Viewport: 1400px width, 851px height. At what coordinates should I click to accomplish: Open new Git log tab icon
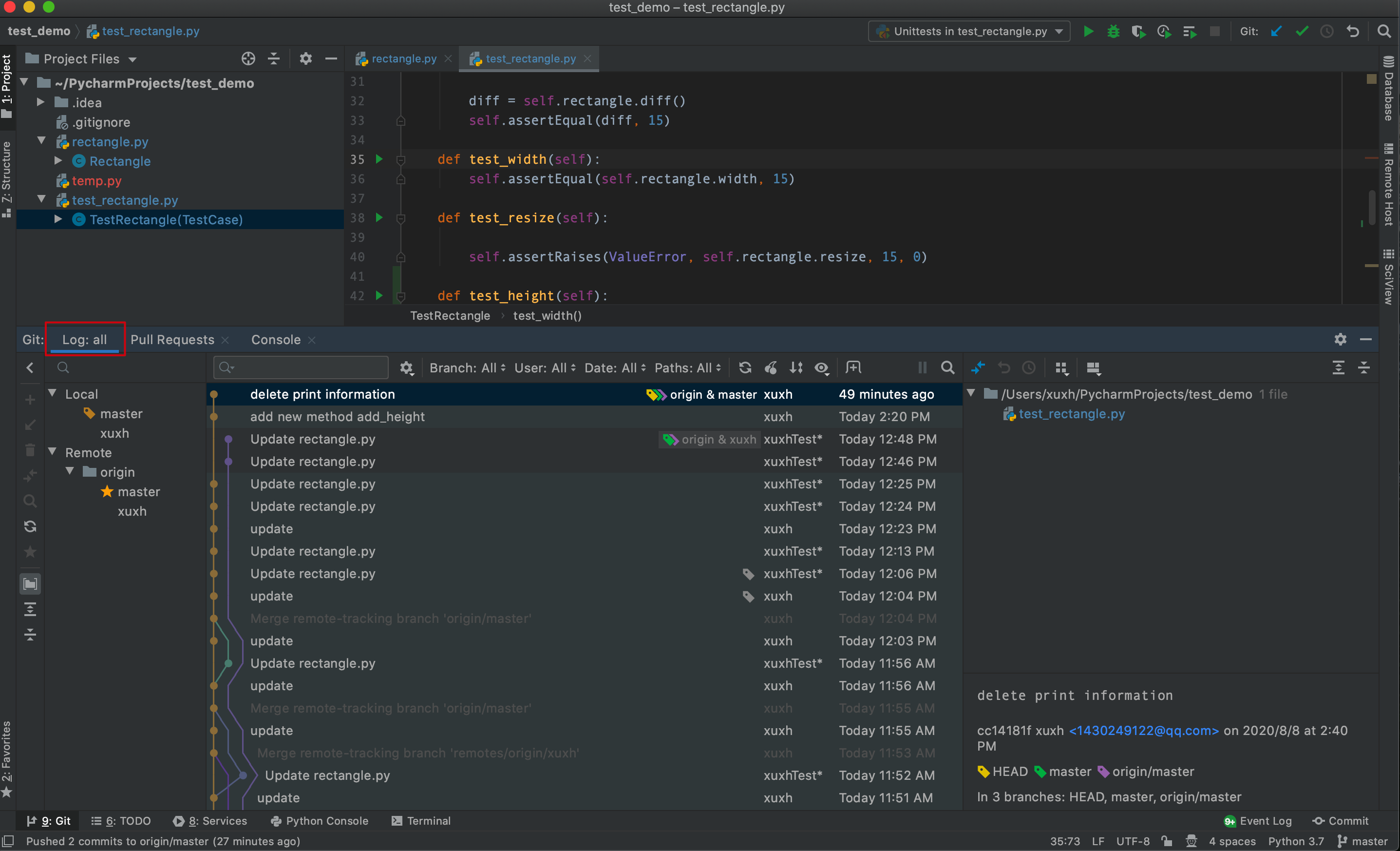coord(853,368)
